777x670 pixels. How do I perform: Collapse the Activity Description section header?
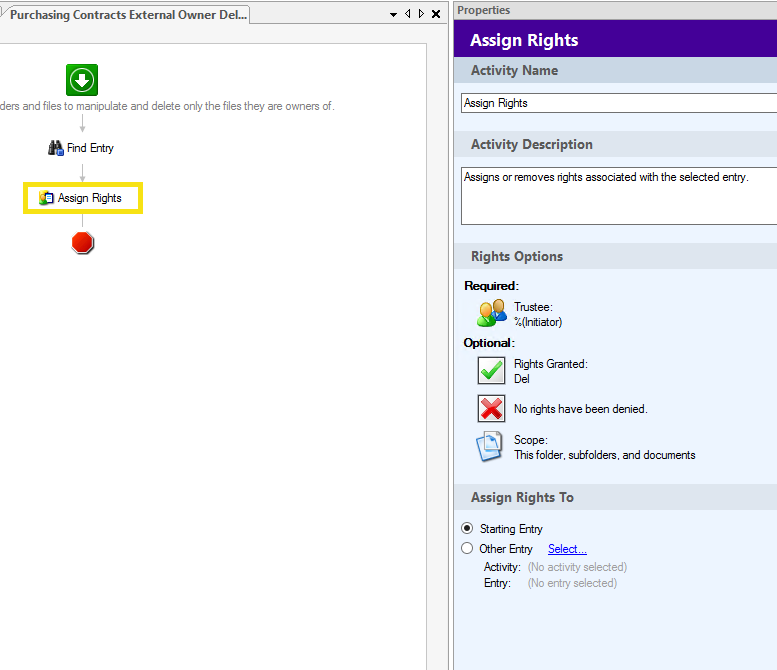click(531, 145)
